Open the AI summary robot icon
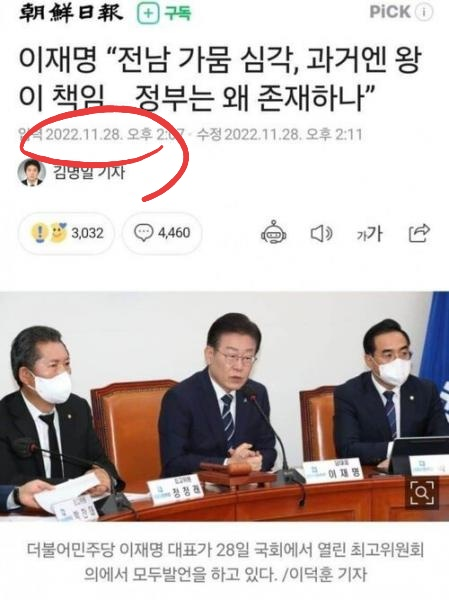 [273, 232]
